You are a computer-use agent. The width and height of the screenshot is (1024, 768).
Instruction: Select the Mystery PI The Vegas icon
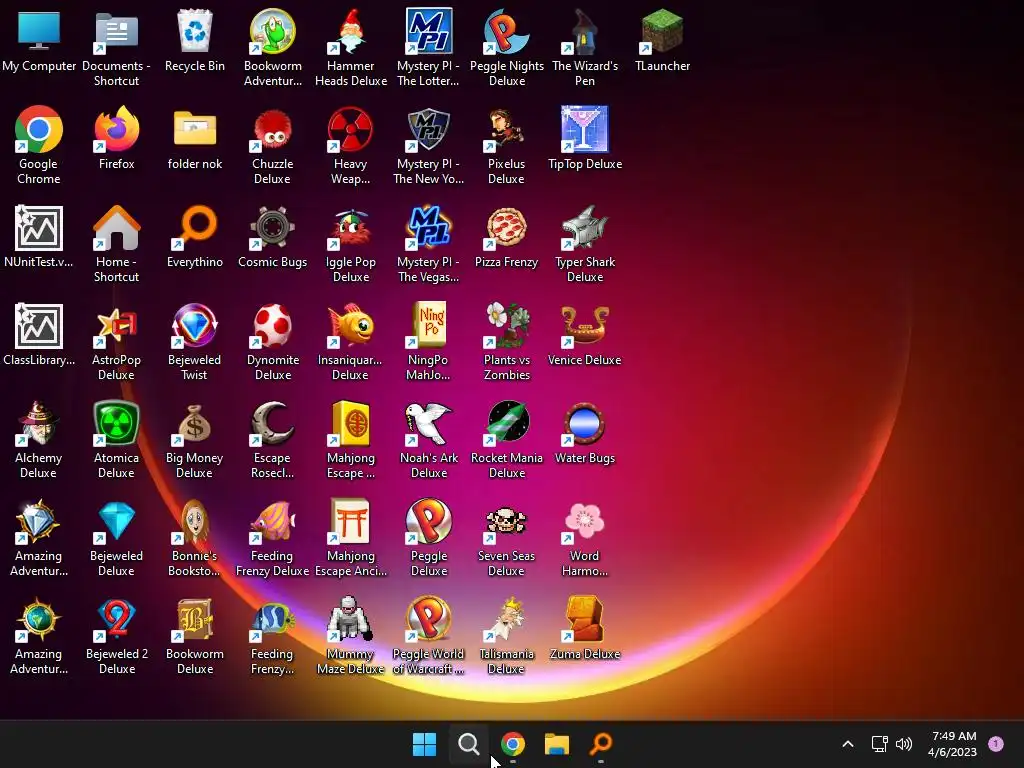[428, 227]
